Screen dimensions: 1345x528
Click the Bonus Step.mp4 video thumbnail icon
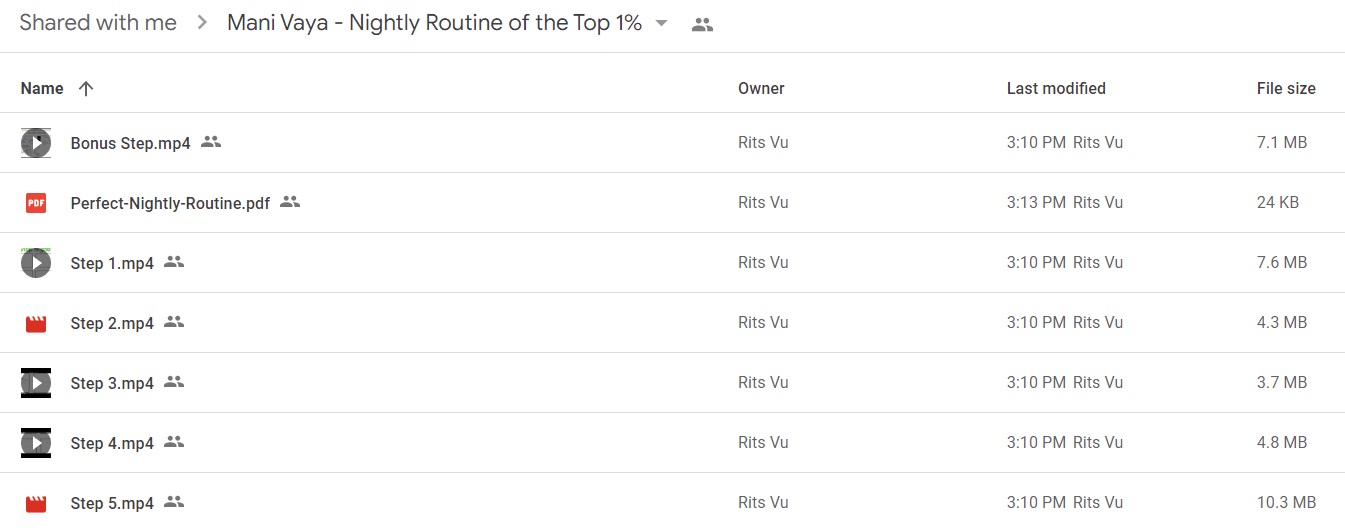pyautogui.click(x=36, y=143)
